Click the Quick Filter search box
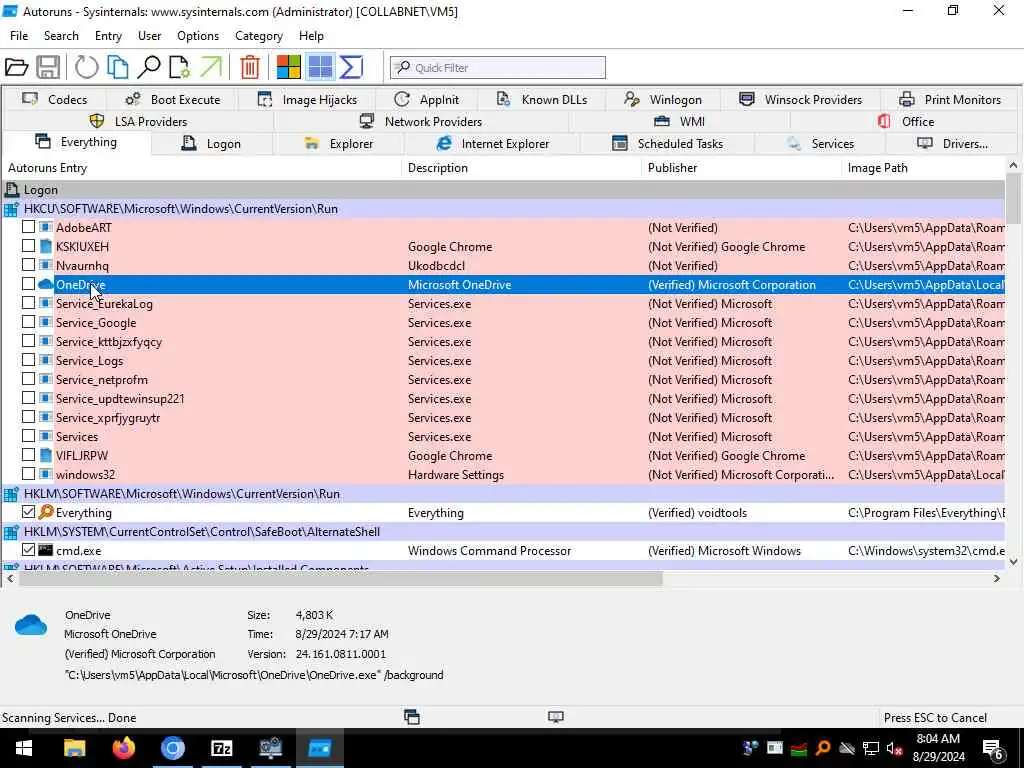1024x768 pixels. coord(498,67)
